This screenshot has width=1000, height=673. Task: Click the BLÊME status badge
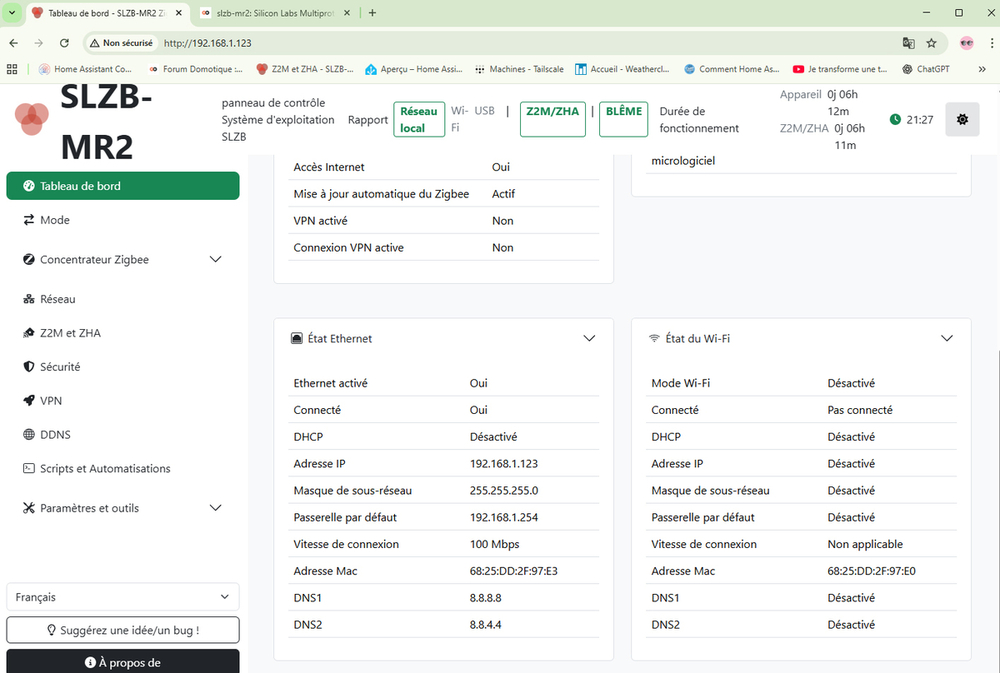(x=624, y=119)
